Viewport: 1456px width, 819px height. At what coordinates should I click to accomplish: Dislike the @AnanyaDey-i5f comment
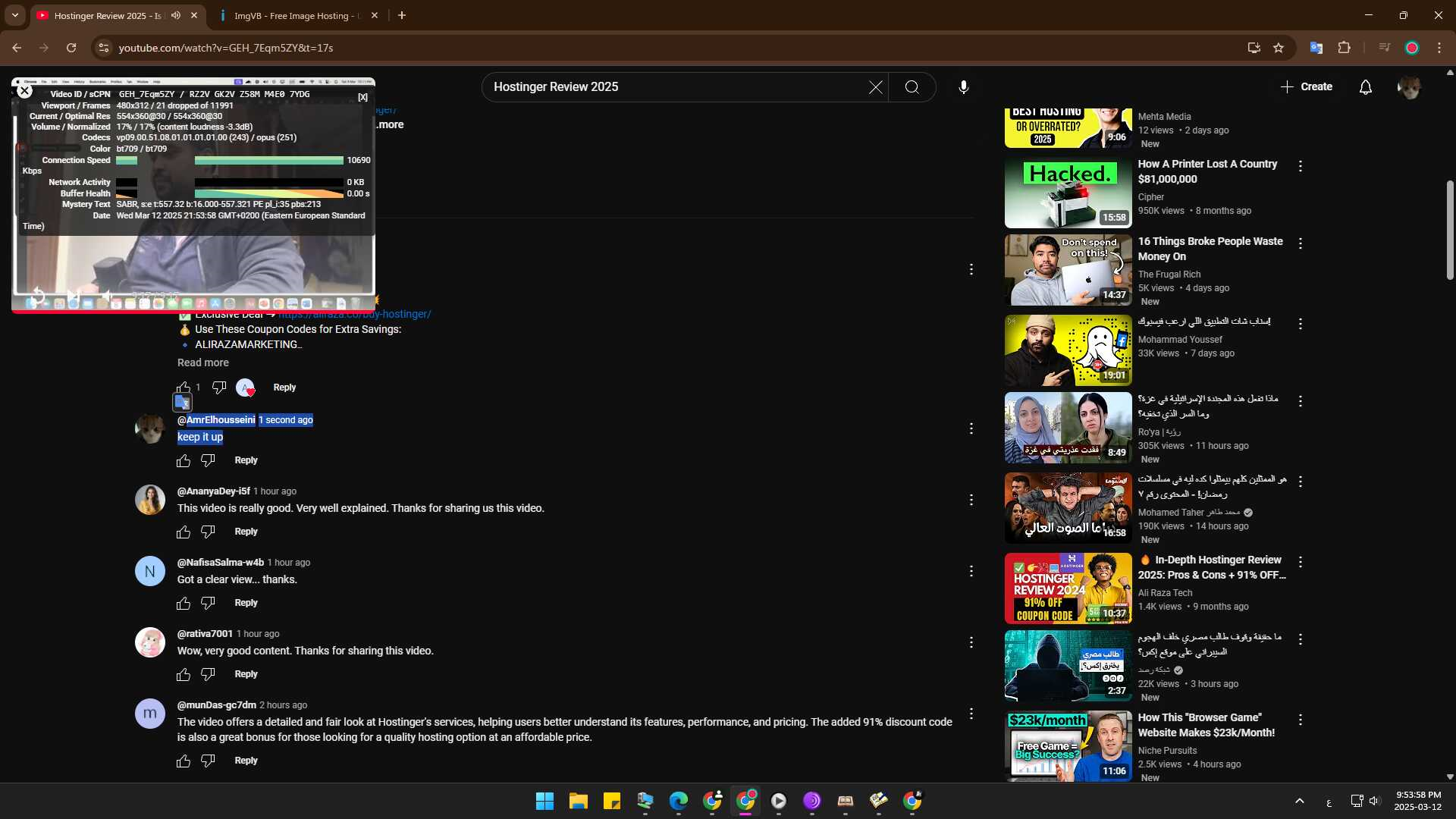[x=208, y=532]
